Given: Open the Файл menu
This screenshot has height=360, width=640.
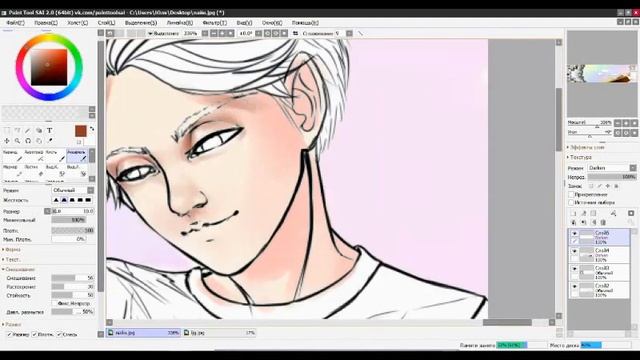Looking at the screenshot, I should [x=16, y=23].
